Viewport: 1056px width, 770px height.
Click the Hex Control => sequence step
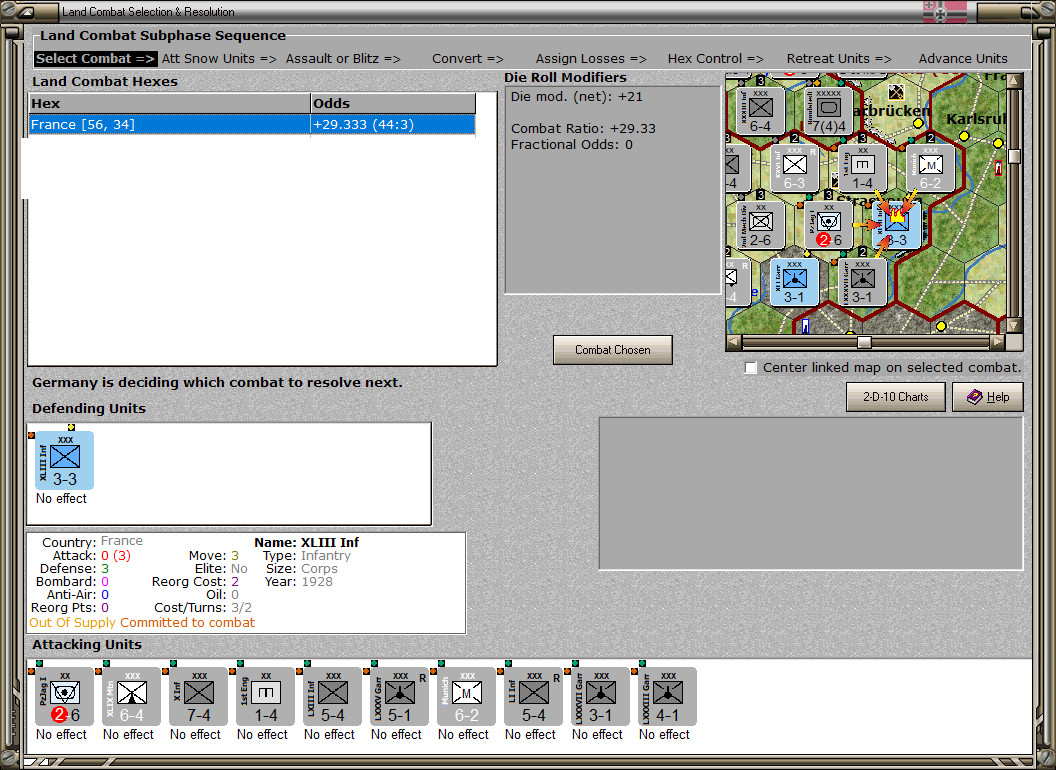715,59
